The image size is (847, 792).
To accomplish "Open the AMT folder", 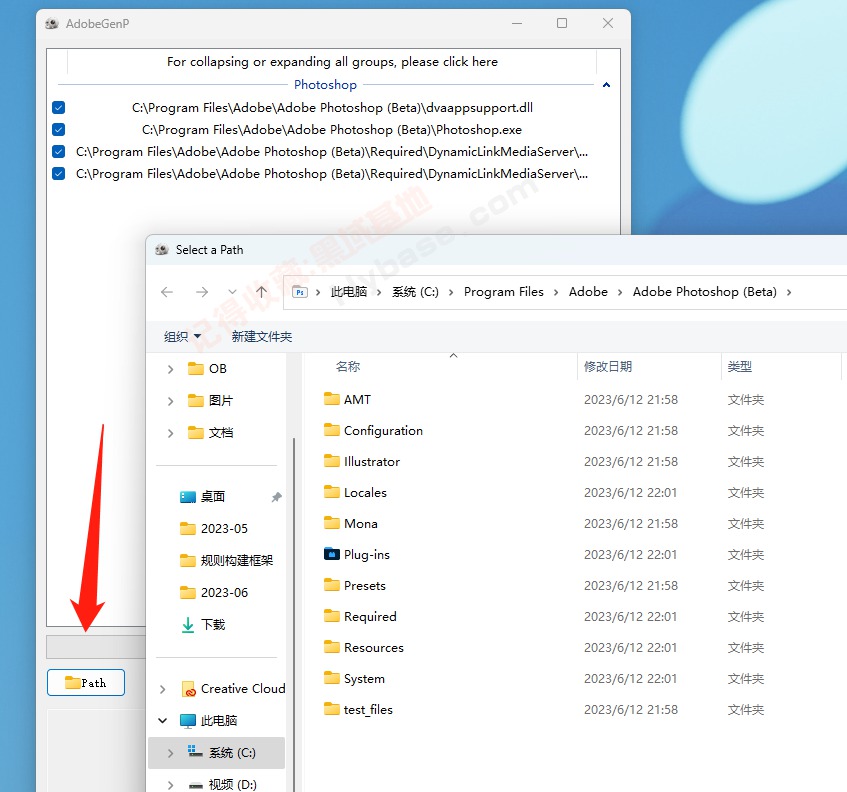I will [x=357, y=399].
